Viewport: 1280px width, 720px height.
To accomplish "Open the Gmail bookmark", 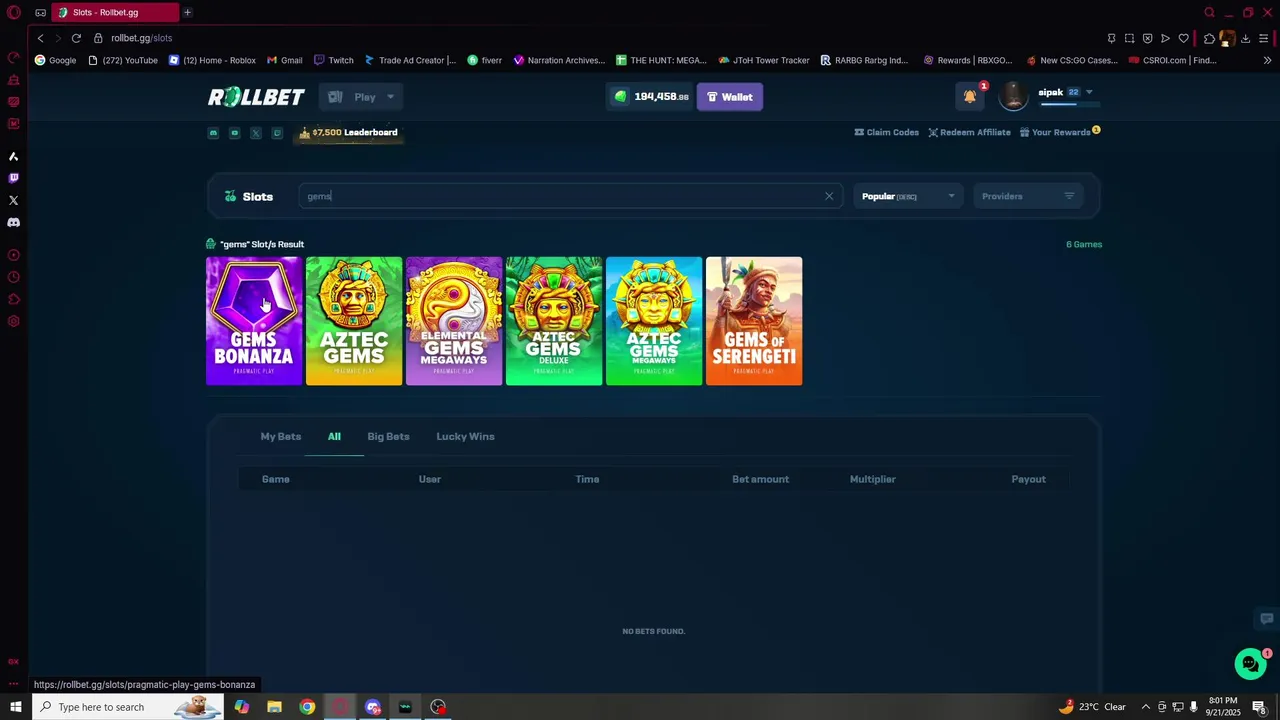I will tap(284, 60).
